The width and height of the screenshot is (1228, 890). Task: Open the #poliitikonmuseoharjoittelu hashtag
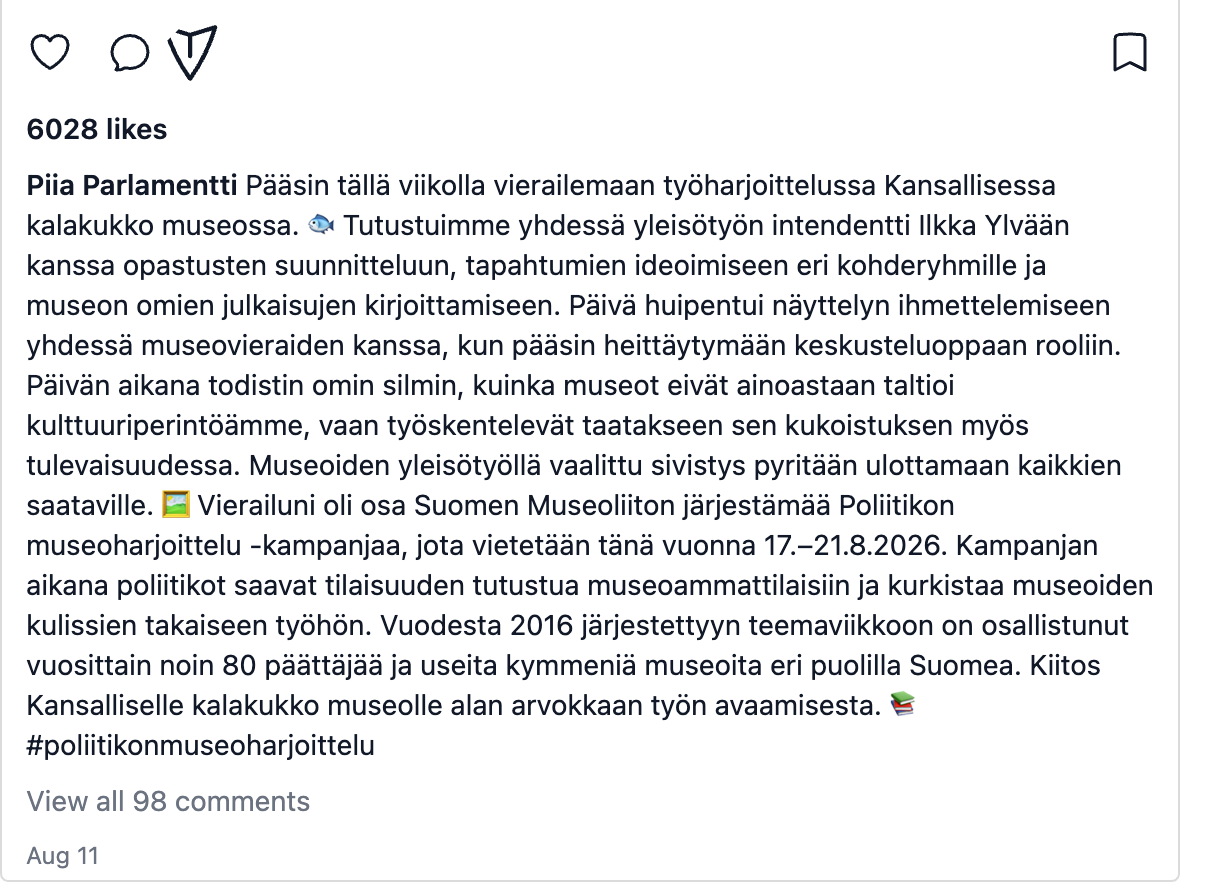click(201, 746)
